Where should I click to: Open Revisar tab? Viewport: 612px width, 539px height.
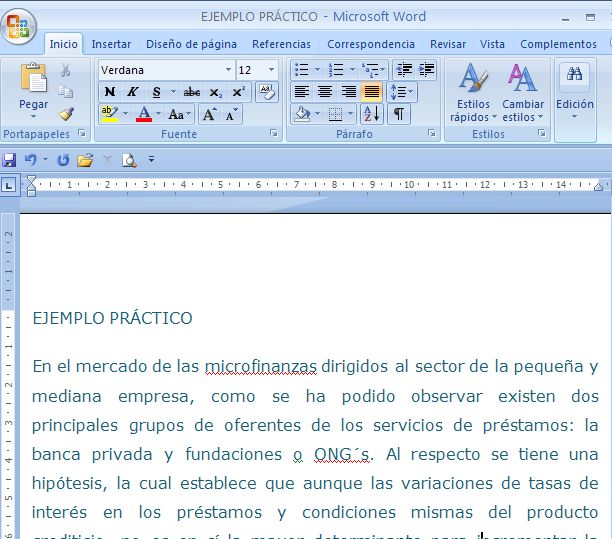(x=448, y=44)
